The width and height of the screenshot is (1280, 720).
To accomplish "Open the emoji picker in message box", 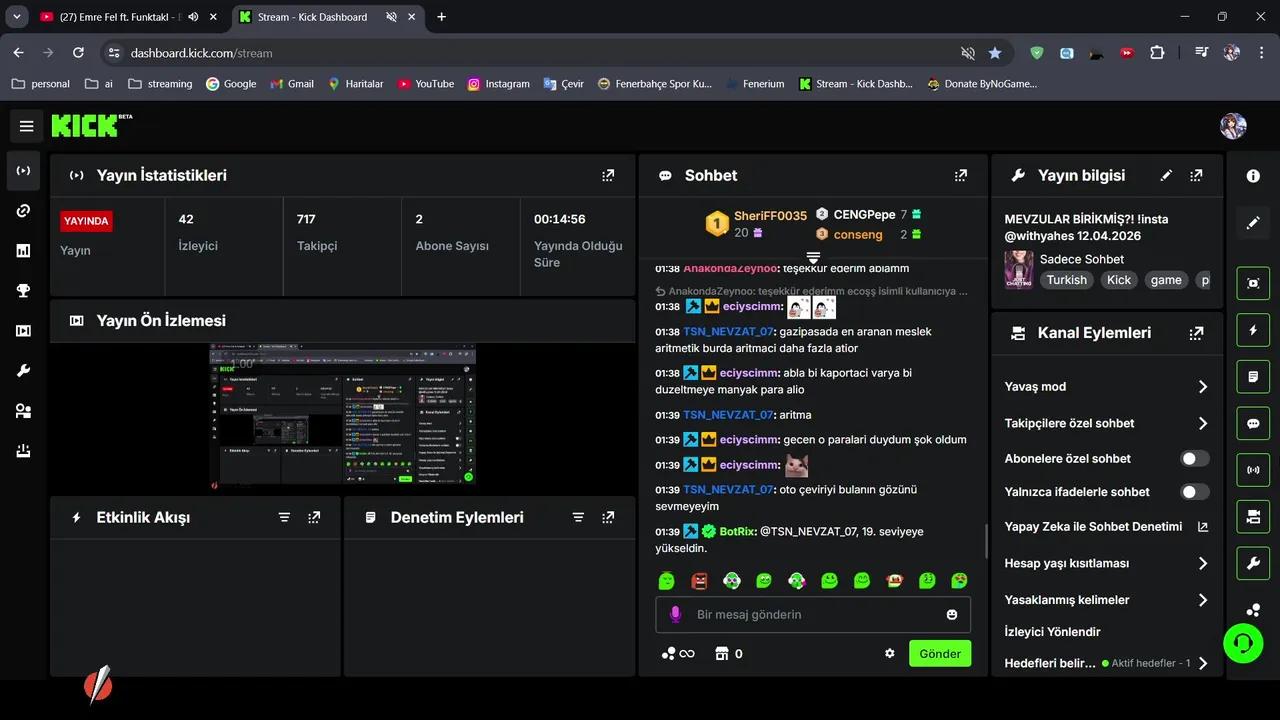I will [951, 614].
